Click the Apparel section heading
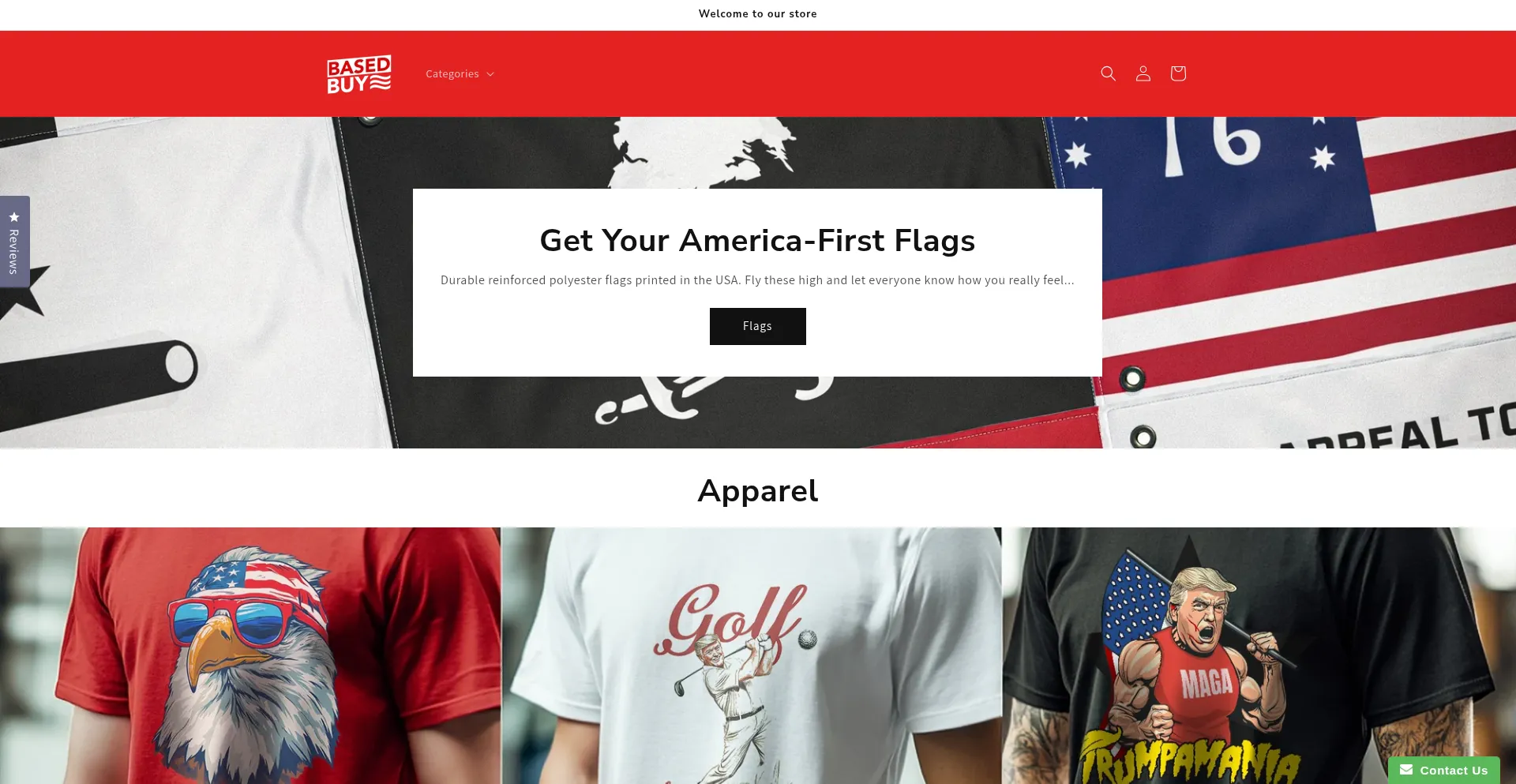The height and width of the screenshot is (784, 1516). (x=758, y=491)
